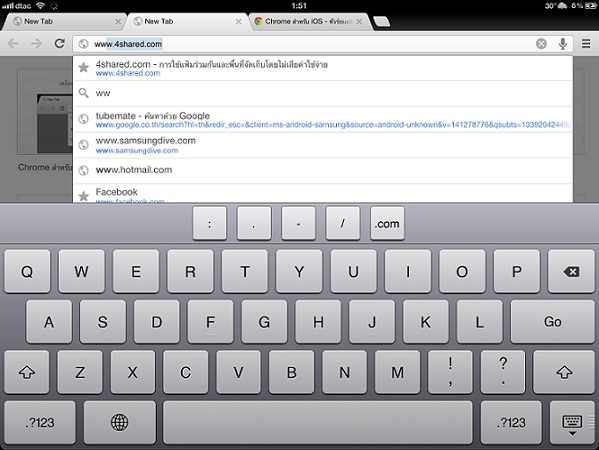Select the www.hotmail.com suggestion
Viewport: 599px width, 450px height.
323,170
